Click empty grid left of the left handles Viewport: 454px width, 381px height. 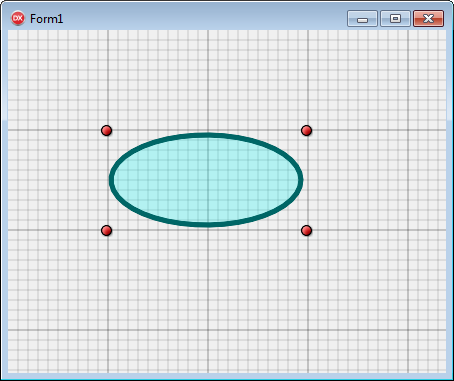(x=53, y=180)
